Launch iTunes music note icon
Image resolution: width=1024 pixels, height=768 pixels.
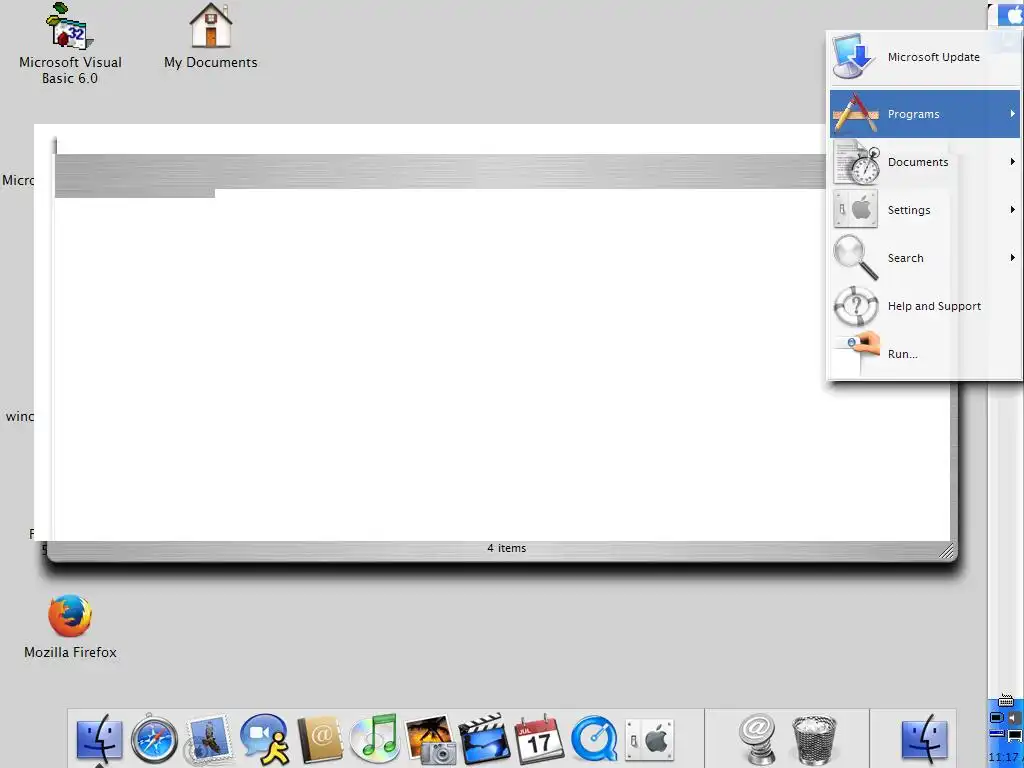tap(375, 739)
